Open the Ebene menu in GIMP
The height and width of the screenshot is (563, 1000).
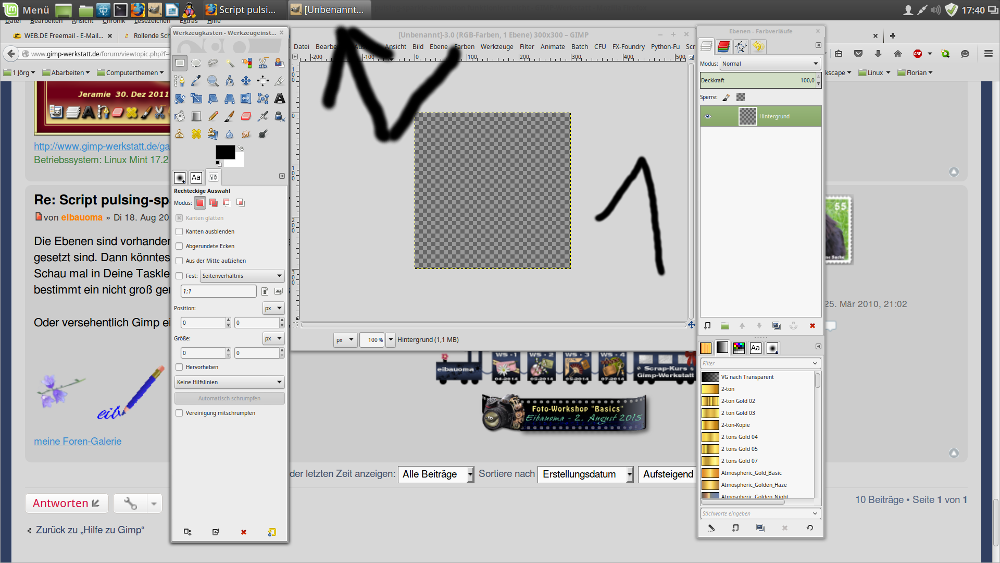[438, 47]
